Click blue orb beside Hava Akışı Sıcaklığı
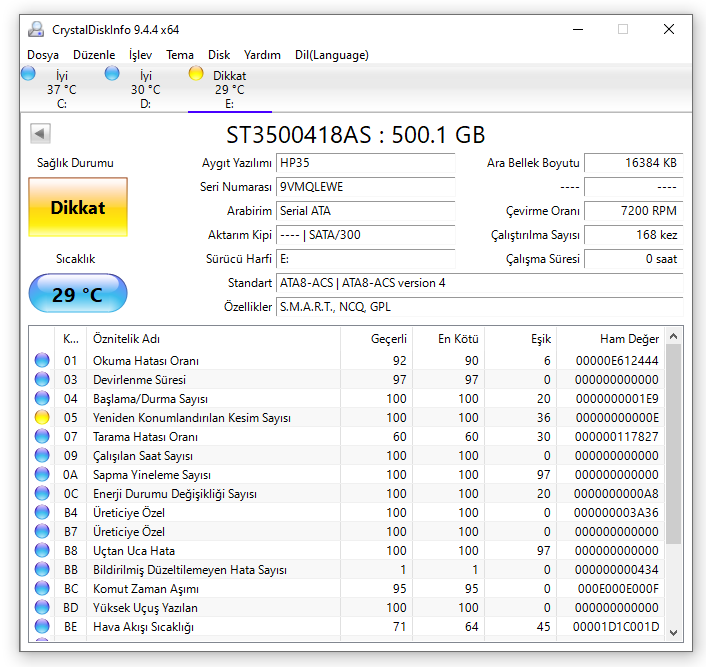 tap(42, 627)
